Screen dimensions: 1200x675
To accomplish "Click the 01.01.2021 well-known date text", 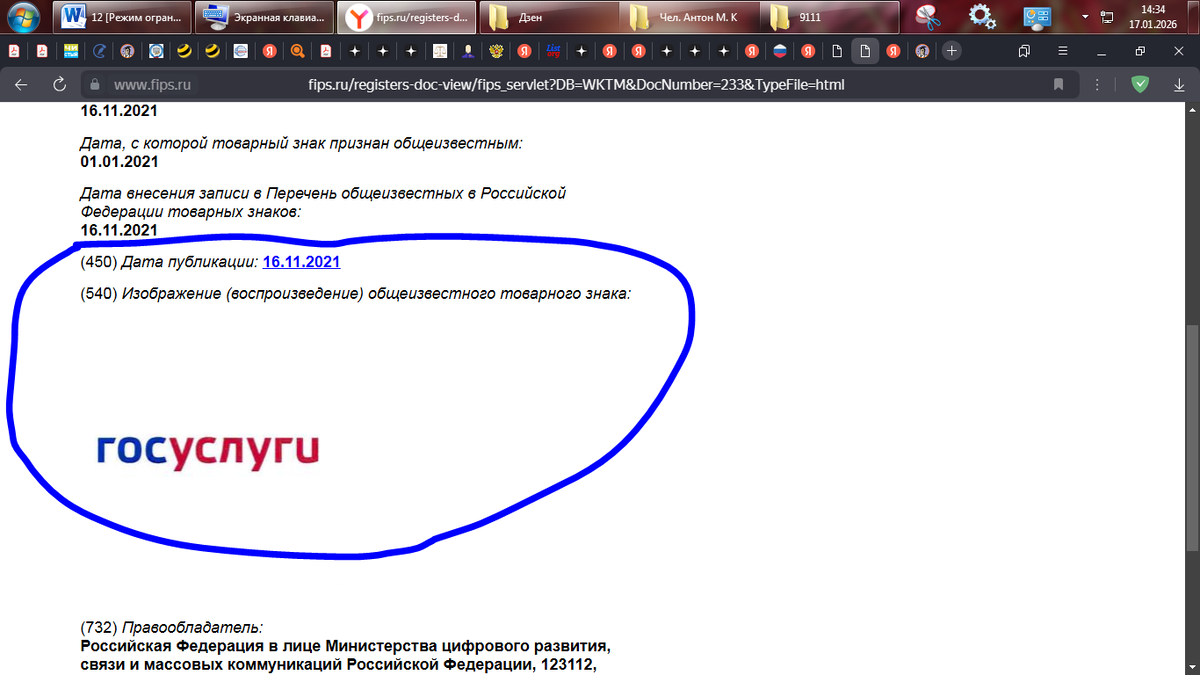I will (x=119, y=162).
